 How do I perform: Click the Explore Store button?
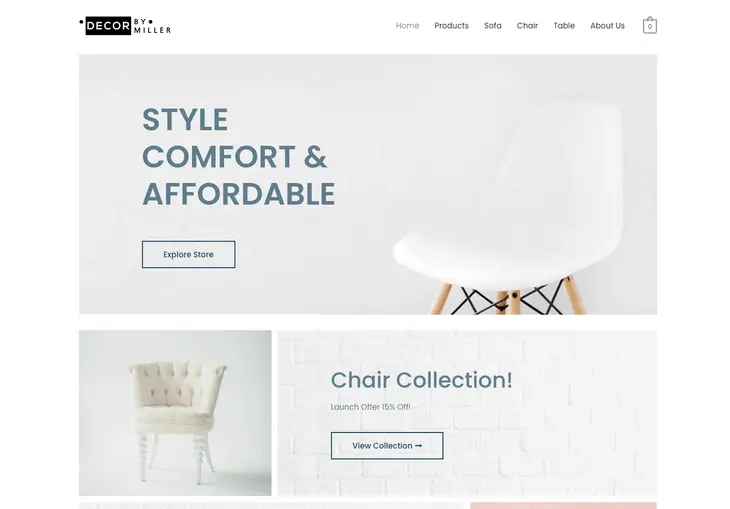tap(189, 254)
